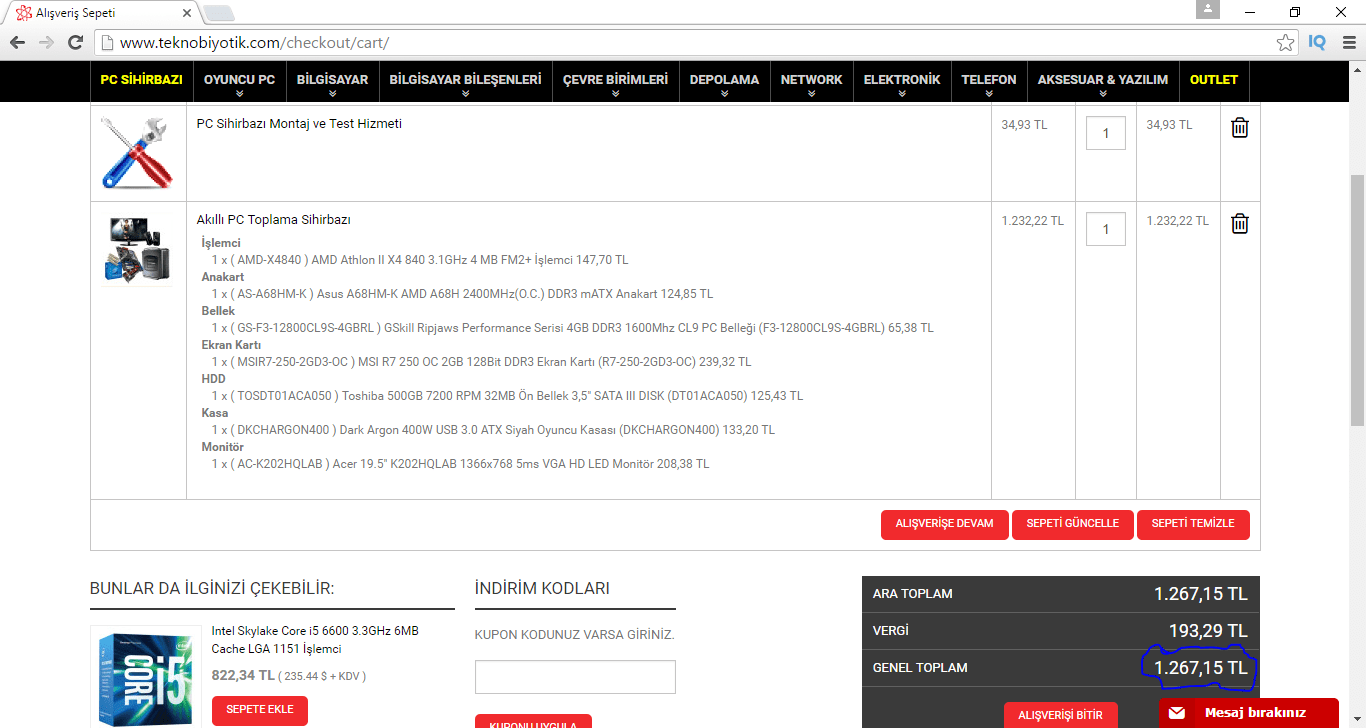Open the Chrome user profile button
This screenshot has height=728, width=1366.
[1208, 10]
